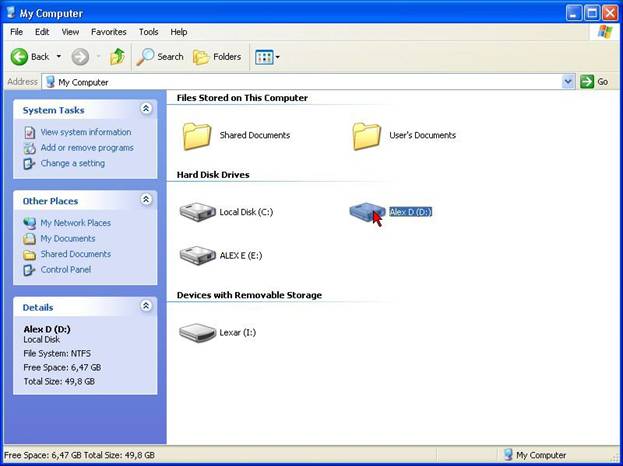Collapse the Other Places panel
Viewport: 623px width, 466px height.
coord(146,199)
